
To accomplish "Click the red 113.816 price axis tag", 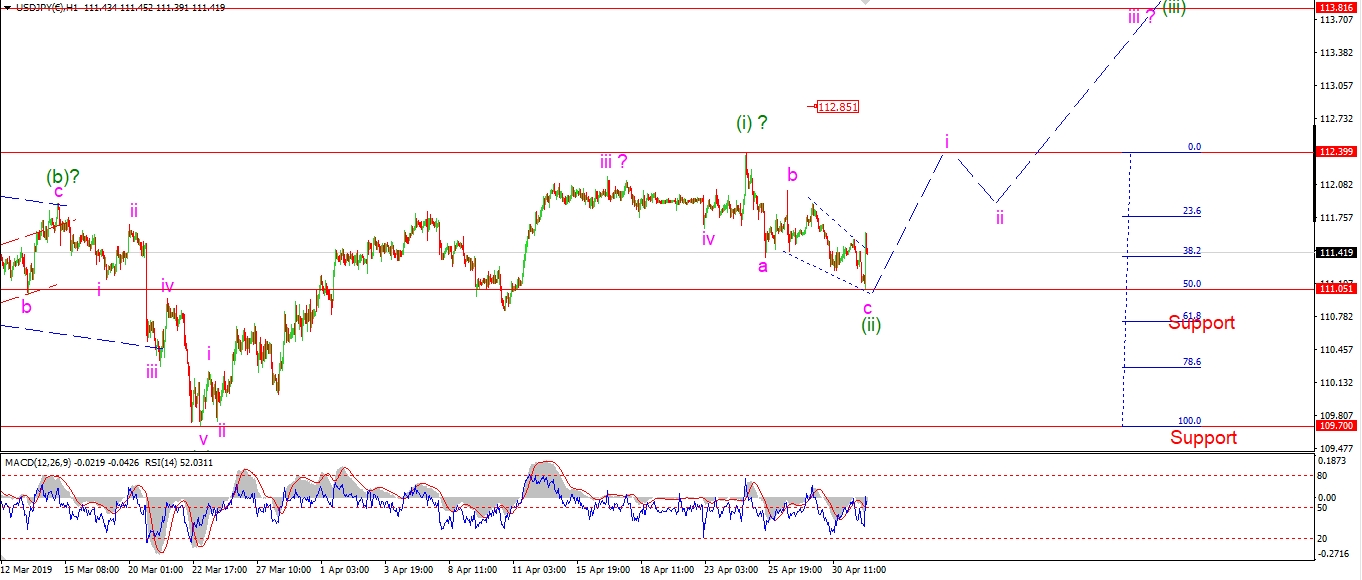I will 1337,8.
